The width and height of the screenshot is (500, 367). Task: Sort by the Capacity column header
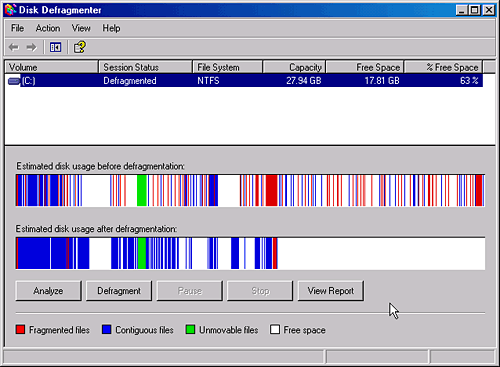click(x=294, y=67)
